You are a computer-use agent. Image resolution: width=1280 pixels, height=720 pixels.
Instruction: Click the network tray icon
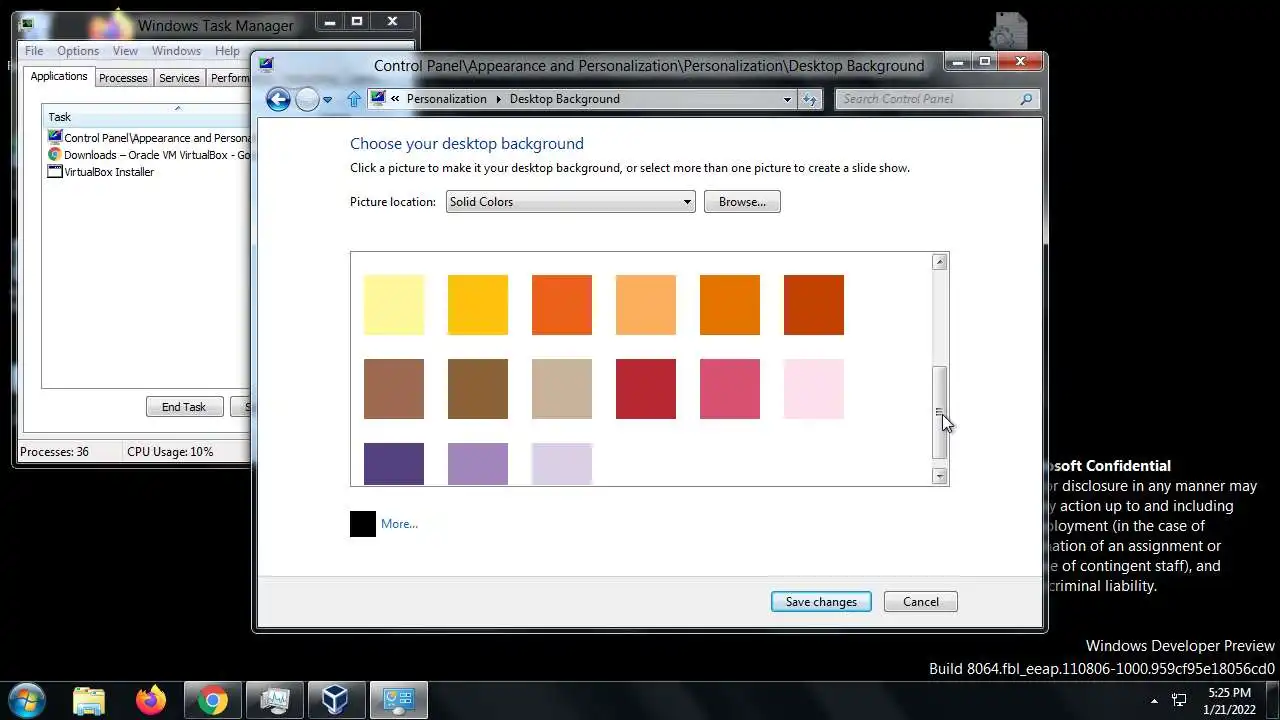[1179, 701]
